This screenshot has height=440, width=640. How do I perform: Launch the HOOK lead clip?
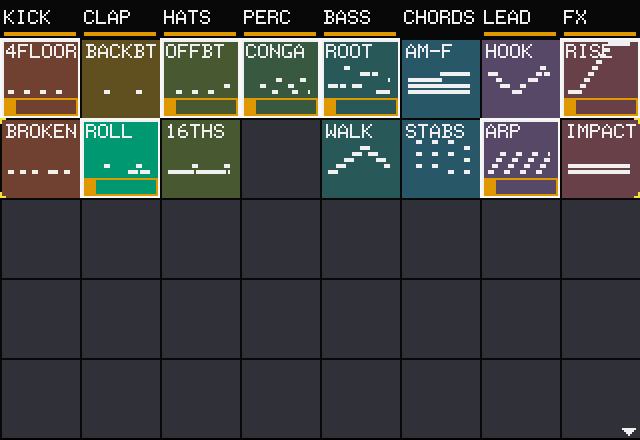[520, 78]
